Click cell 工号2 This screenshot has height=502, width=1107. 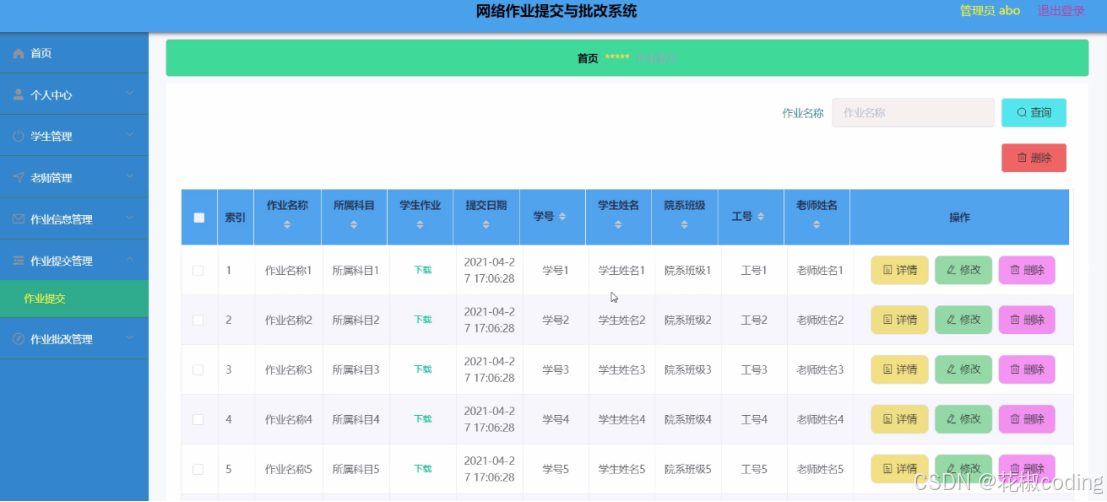click(x=754, y=320)
